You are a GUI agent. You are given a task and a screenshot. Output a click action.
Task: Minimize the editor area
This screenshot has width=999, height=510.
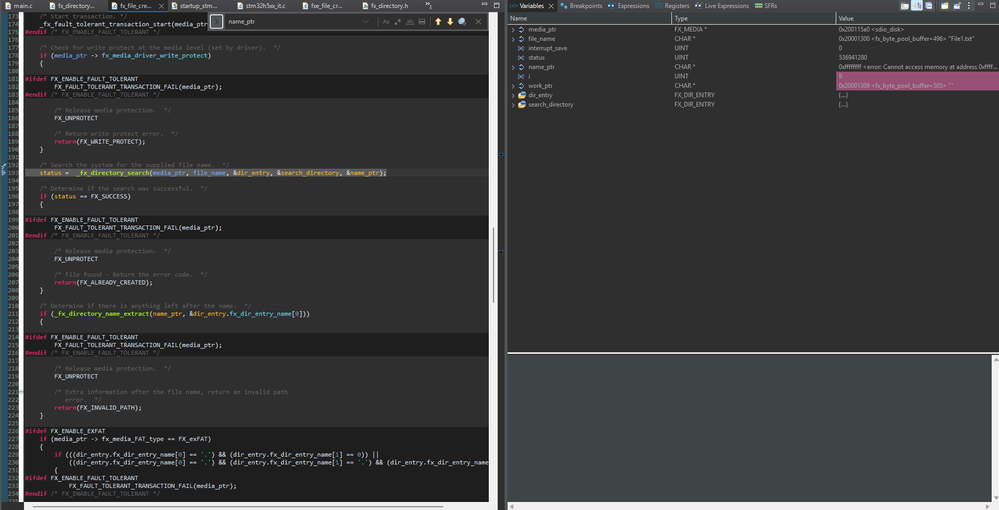coord(485,5)
